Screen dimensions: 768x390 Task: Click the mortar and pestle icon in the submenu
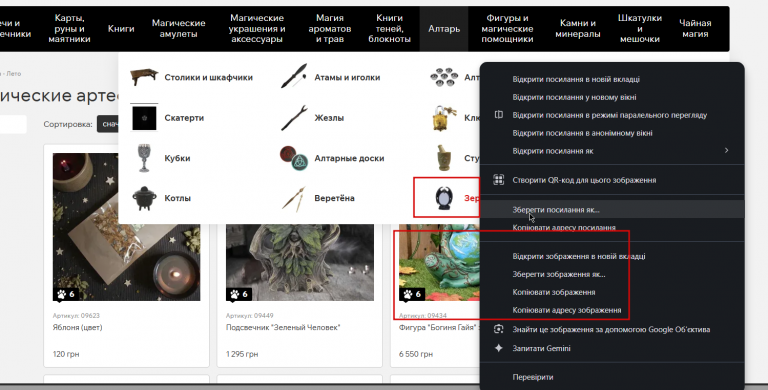(444, 158)
